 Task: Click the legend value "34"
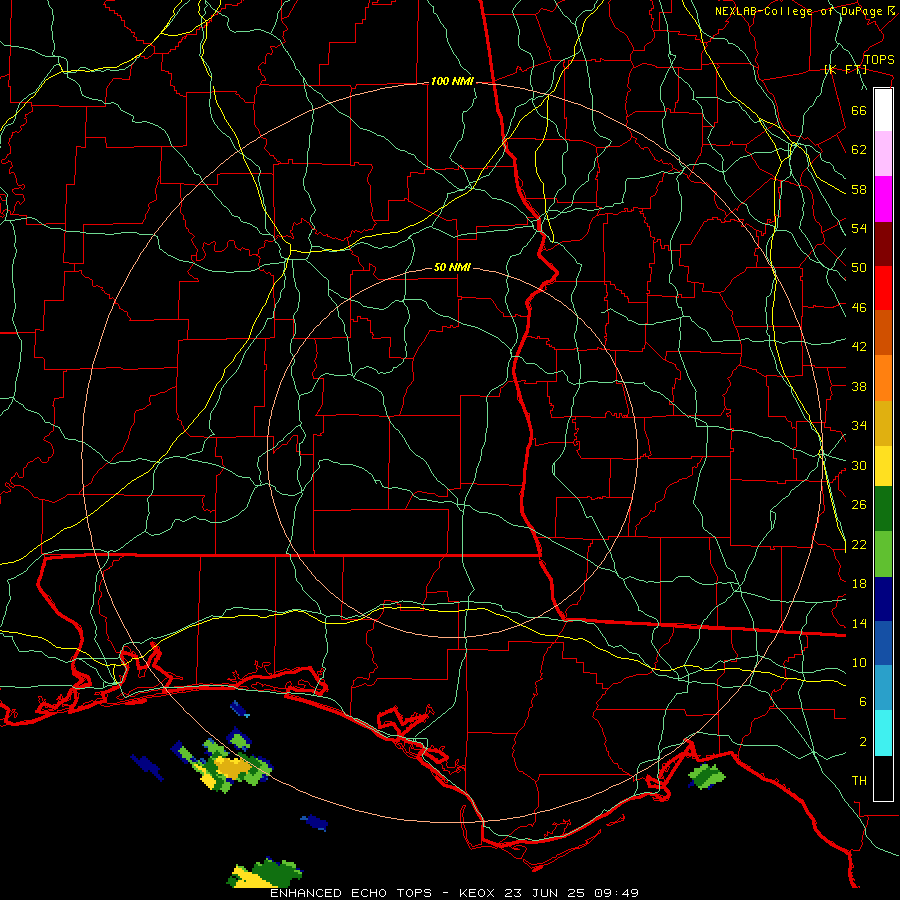pos(859,426)
